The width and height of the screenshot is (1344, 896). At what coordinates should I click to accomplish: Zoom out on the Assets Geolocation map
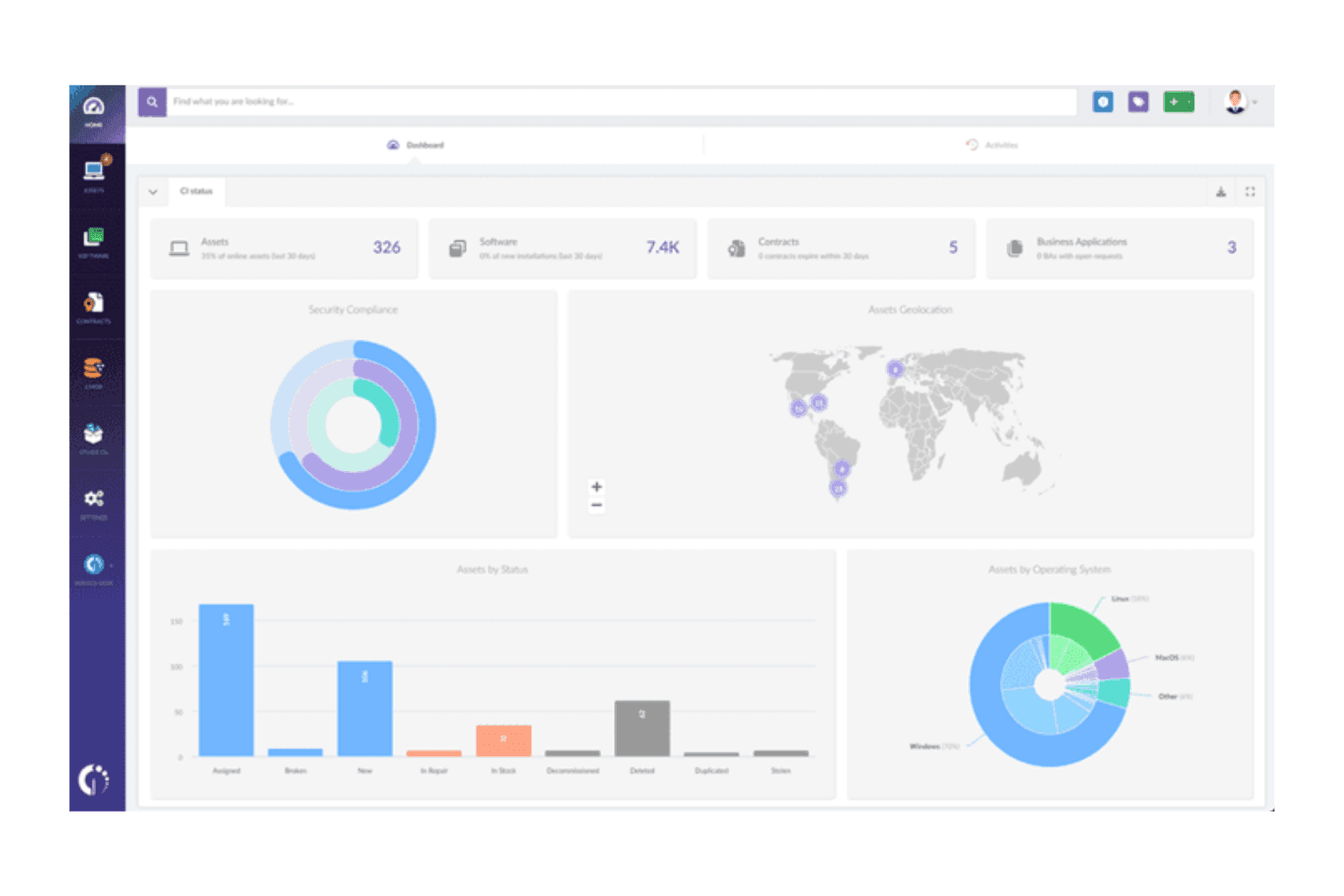pyautogui.click(x=597, y=505)
